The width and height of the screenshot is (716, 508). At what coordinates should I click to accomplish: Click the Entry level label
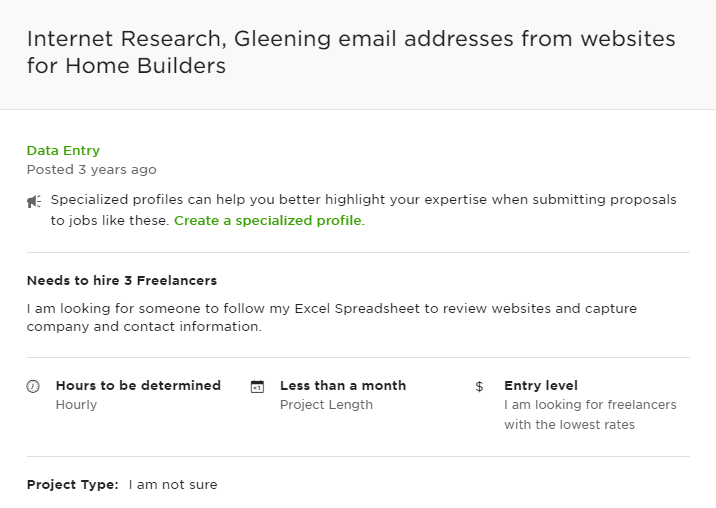pos(541,386)
